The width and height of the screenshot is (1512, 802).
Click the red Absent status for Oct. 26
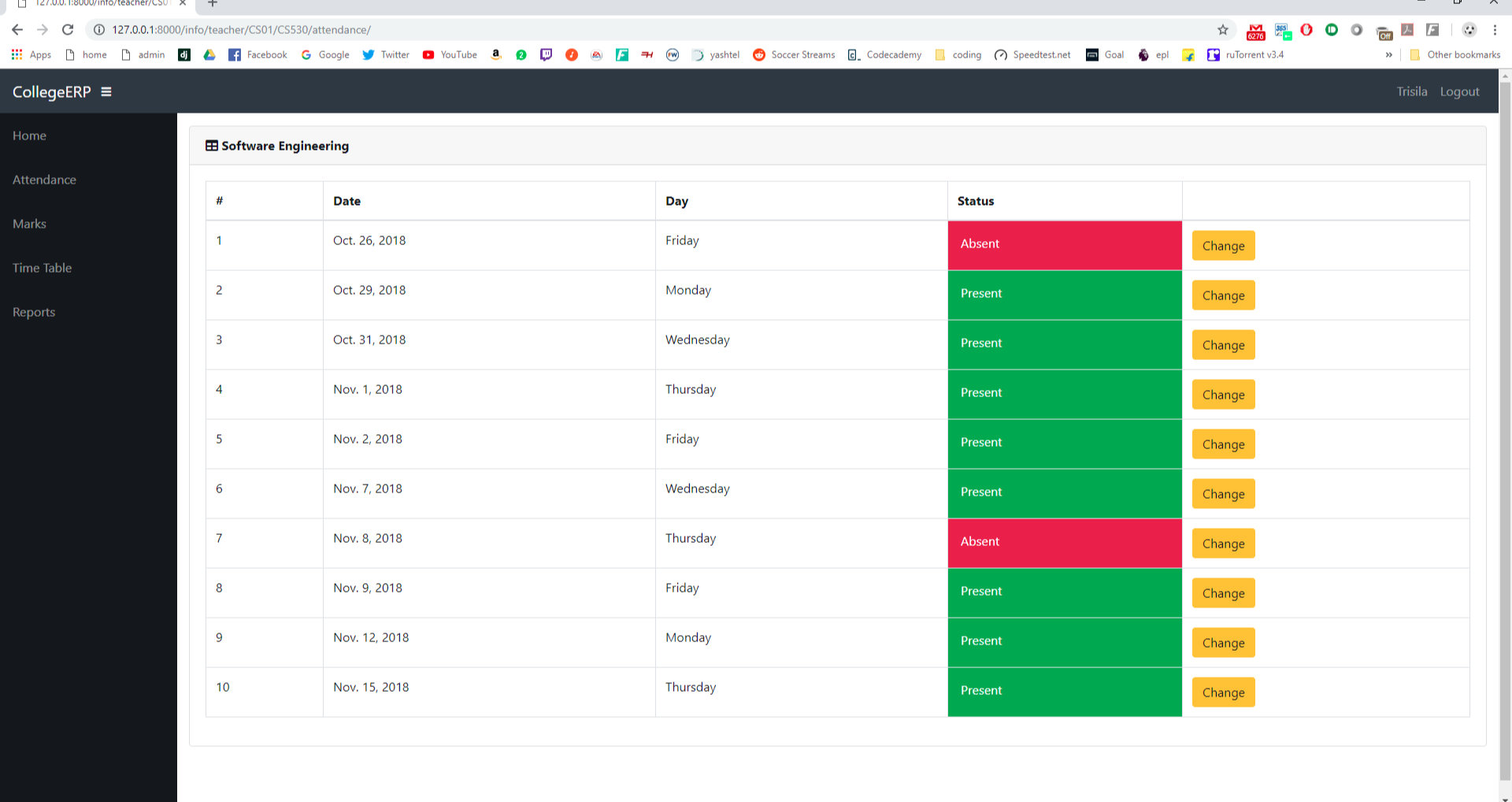[1065, 246]
